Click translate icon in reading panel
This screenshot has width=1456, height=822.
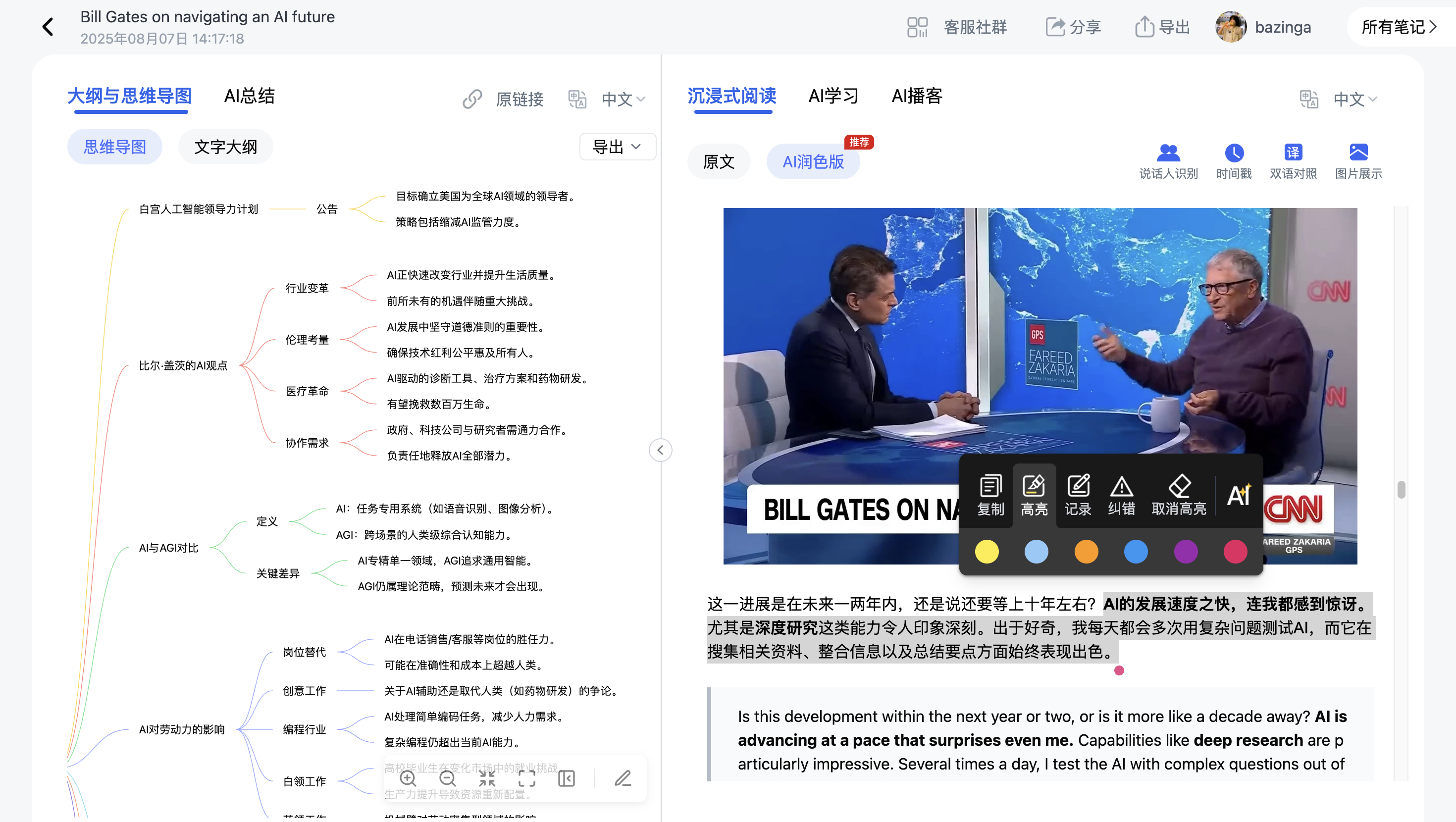pos(1308,99)
